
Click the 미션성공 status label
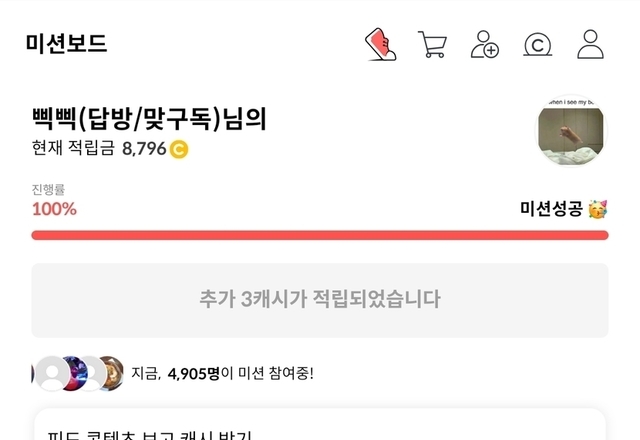coord(551,209)
